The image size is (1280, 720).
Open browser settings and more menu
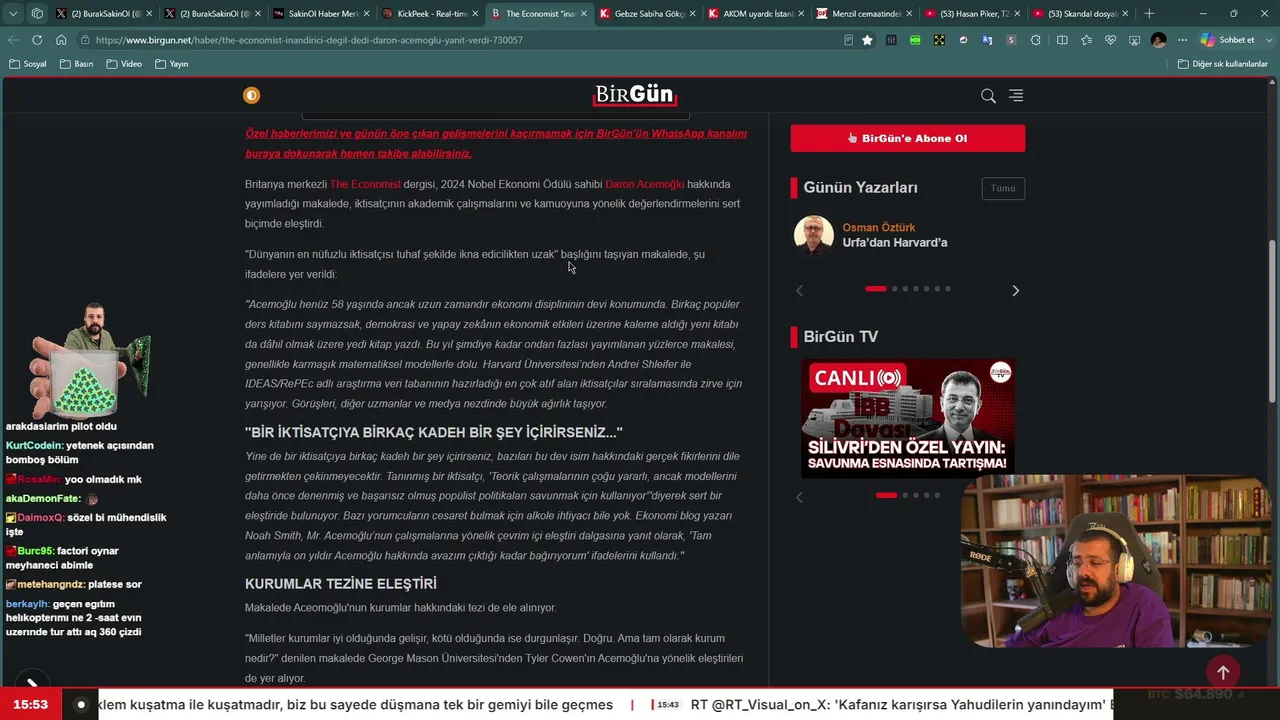pos(1182,40)
